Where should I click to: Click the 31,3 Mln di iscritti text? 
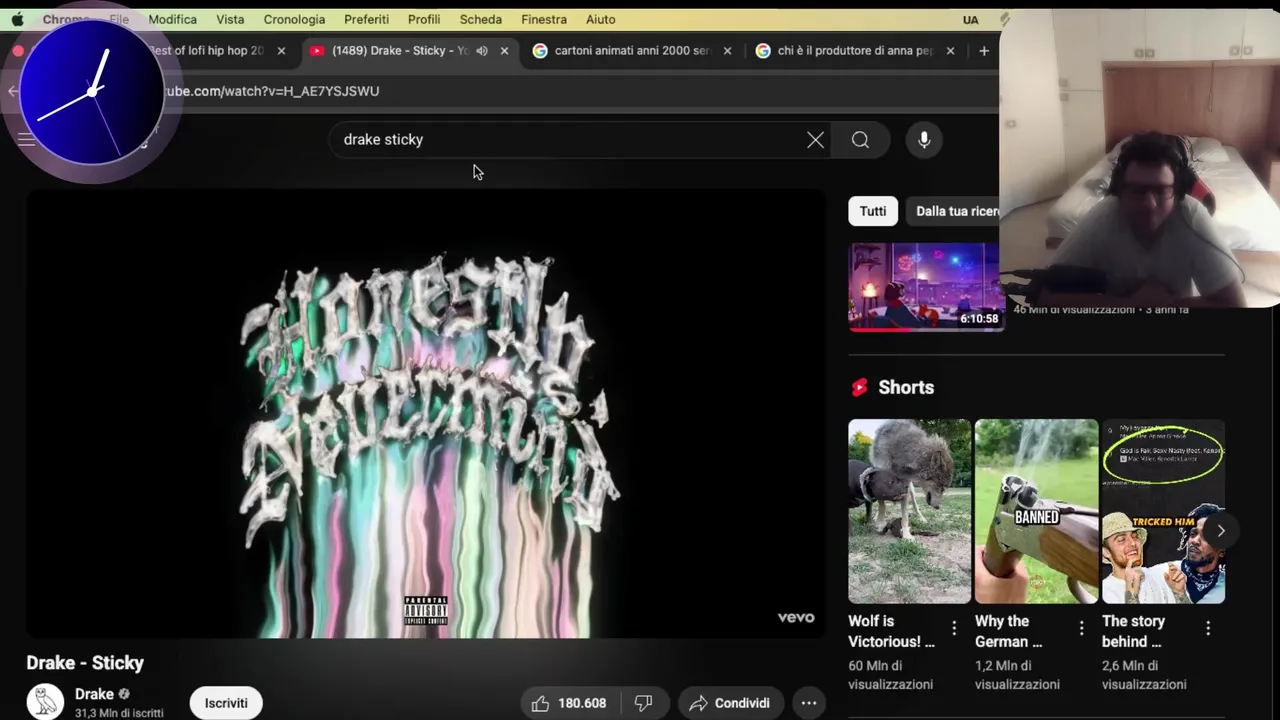119,713
